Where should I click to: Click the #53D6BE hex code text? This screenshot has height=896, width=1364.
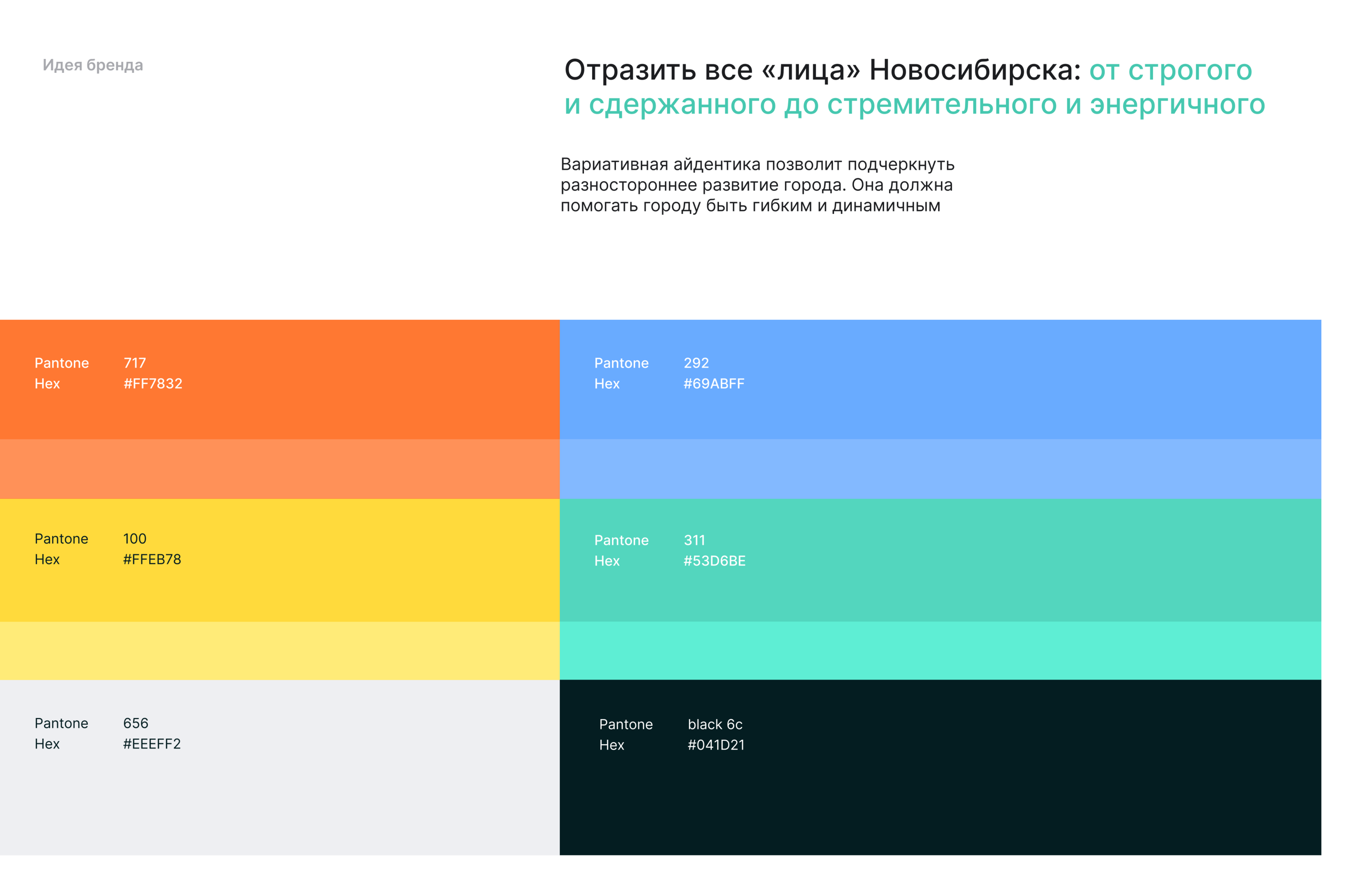click(714, 561)
